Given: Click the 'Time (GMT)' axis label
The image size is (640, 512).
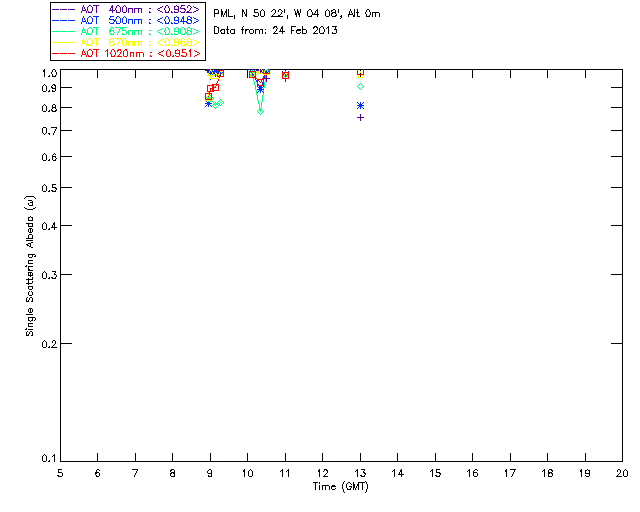Looking at the screenshot, I should [x=341, y=487].
